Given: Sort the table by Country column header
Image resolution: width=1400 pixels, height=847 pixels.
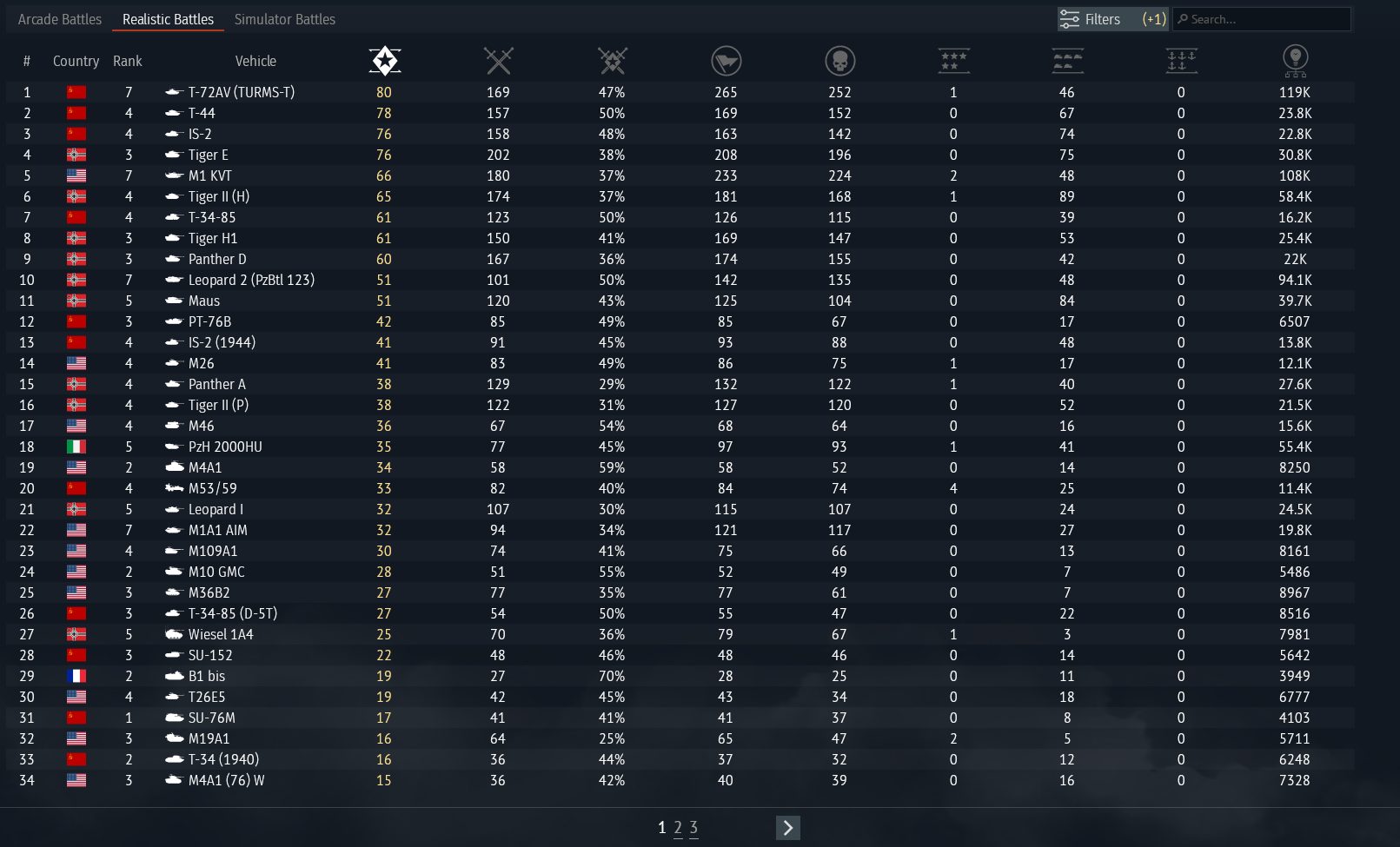Looking at the screenshot, I should (76, 61).
